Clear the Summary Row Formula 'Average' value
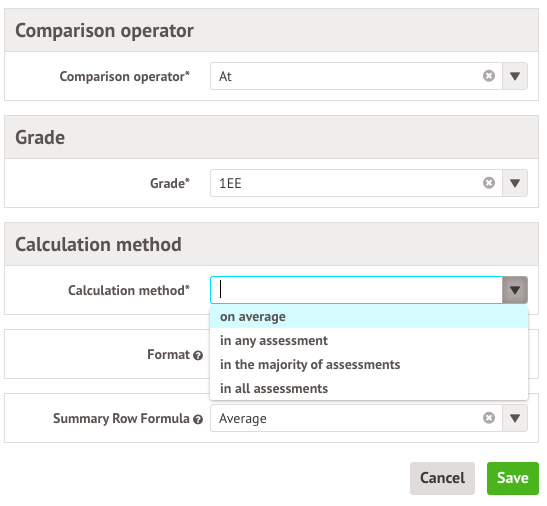The height and width of the screenshot is (506, 547). [489, 418]
